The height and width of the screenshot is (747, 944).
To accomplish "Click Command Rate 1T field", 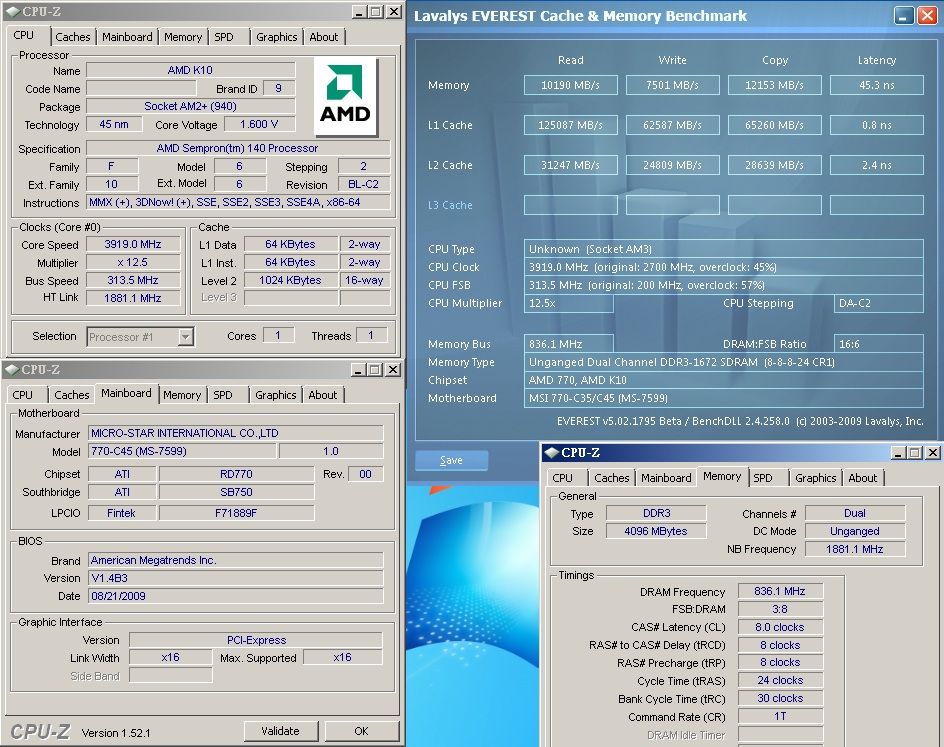I will (780, 716).
